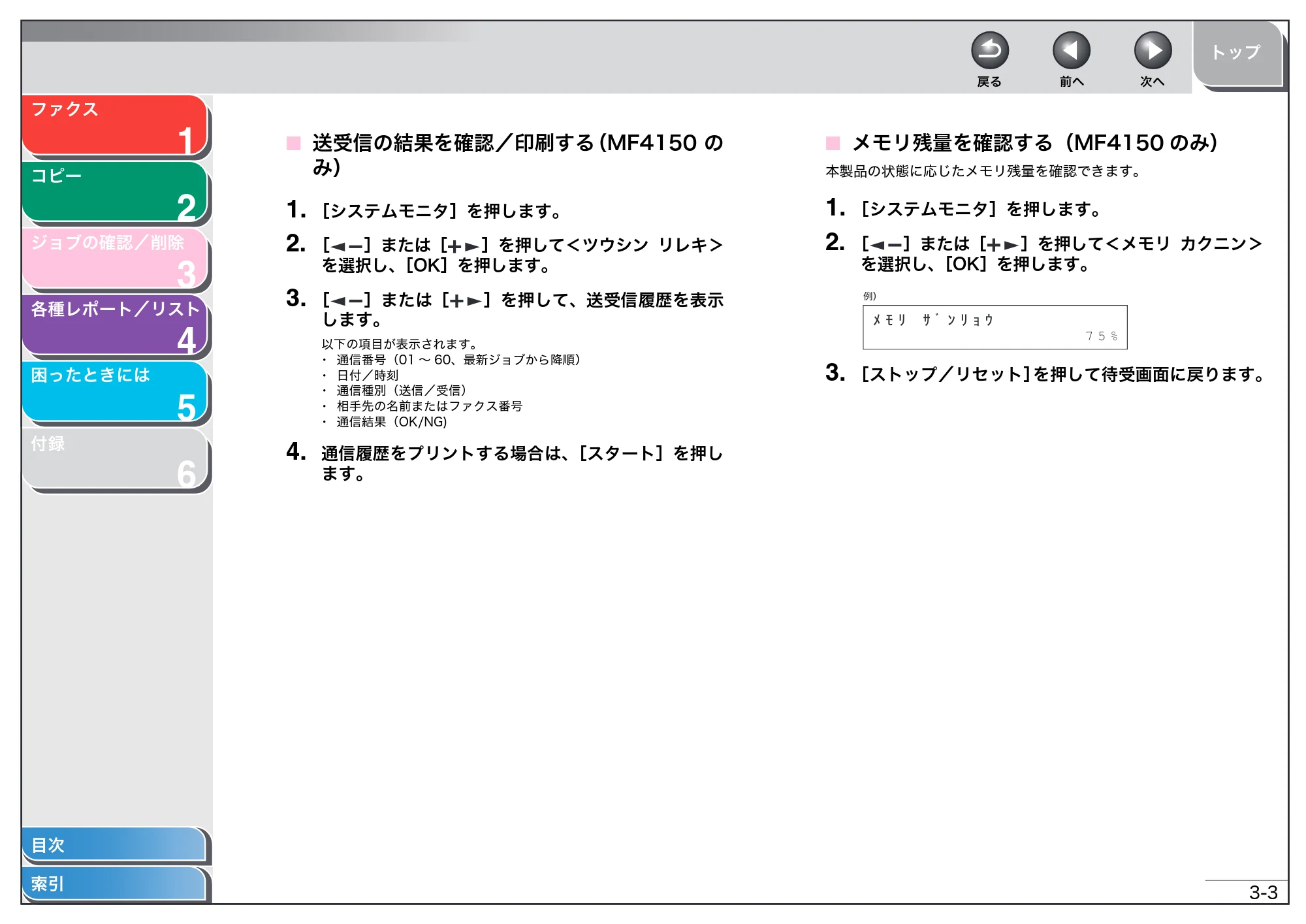The image size is (1306, 924).
Task: Click the ツウシン リレキ step 2 instruction
Action: pos(522,255)
